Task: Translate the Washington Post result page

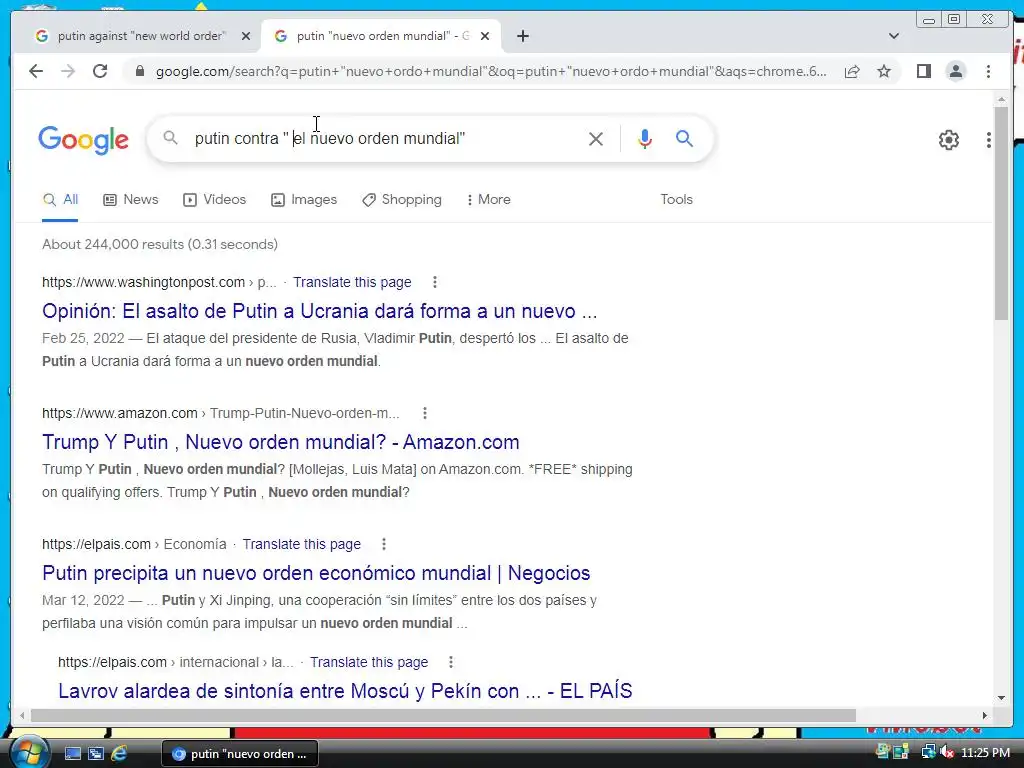Action: coord(352,282)
